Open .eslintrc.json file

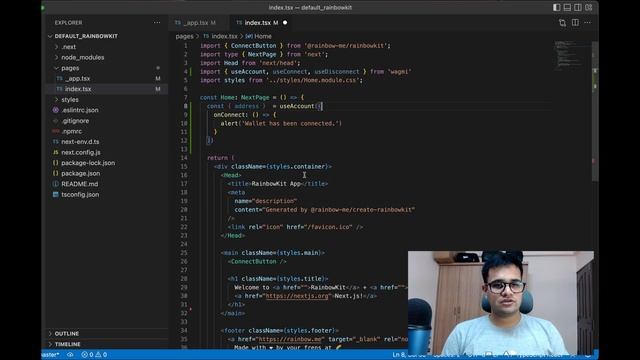[80, 110]
